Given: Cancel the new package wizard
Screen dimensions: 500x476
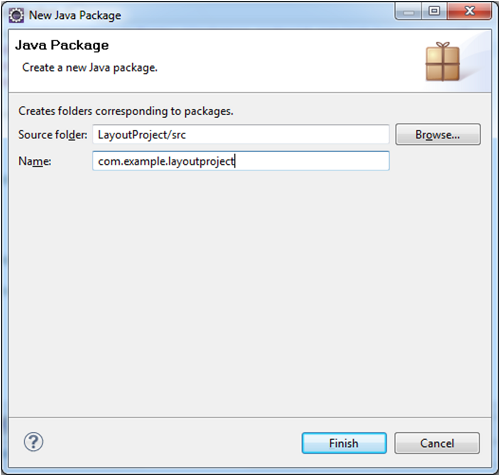Looking at the screenshot, I should [437, 443].
